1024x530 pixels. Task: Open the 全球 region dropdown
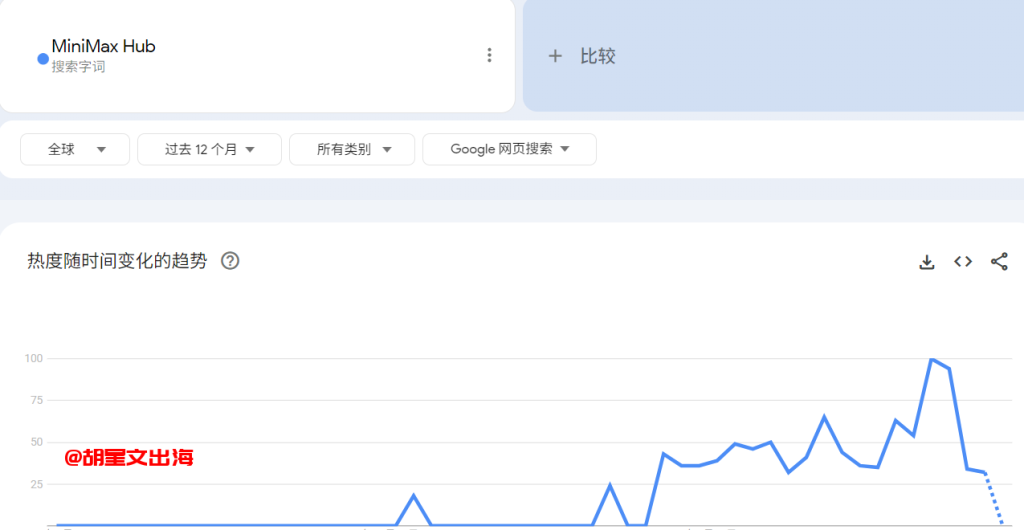(75, 149)
